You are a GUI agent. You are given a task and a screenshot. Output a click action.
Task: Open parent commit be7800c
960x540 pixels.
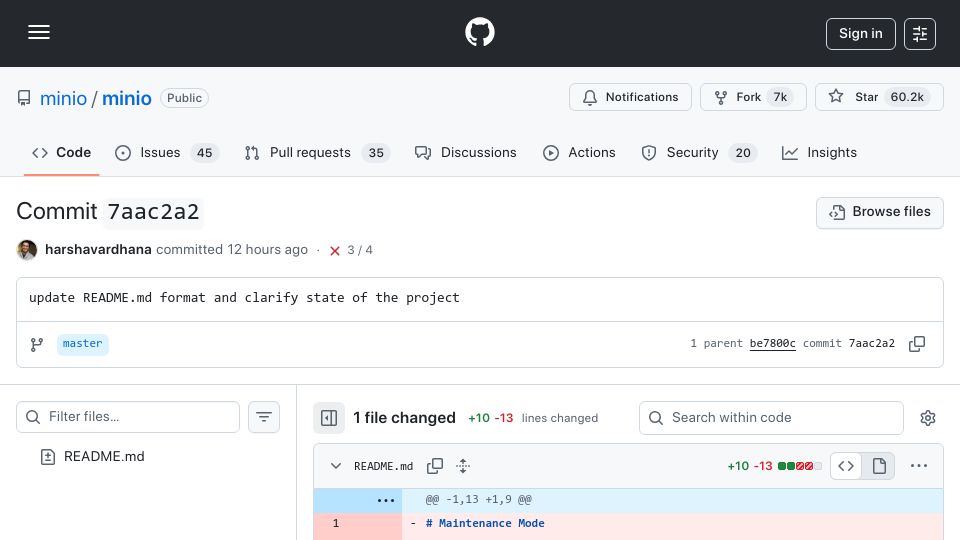pos(772,343)
